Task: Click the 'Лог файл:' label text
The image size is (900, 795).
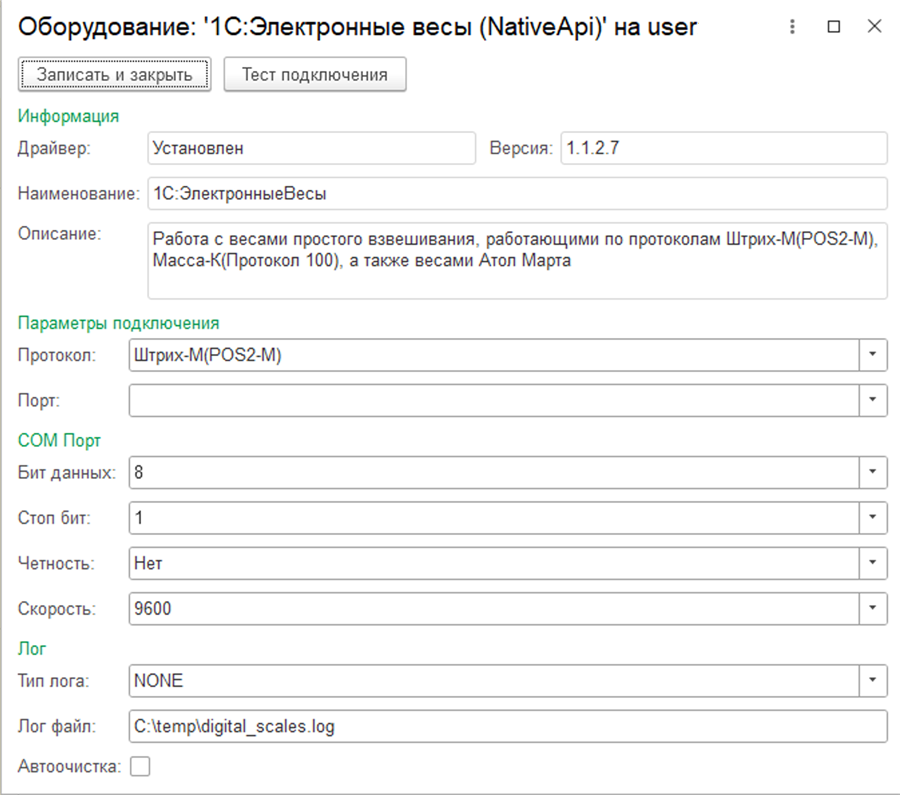Action: tap(57, 726)
